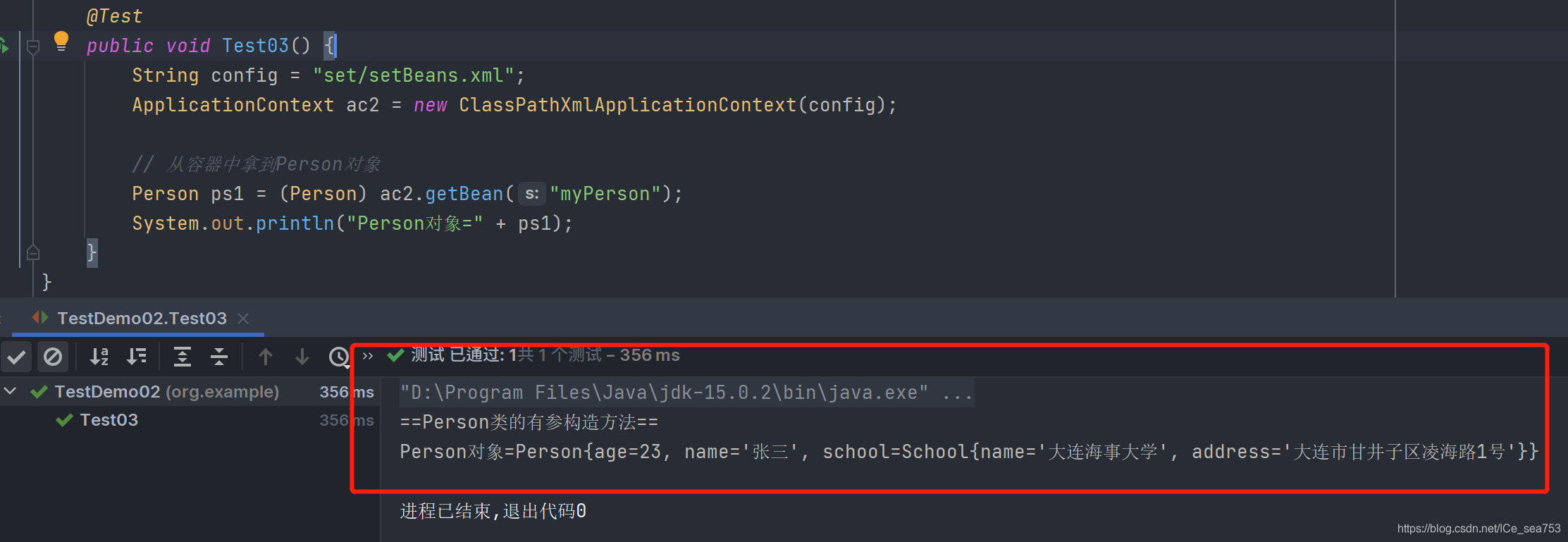Click the "myPerson" string argument
This screenshot has width=1568, height=542.
605,194
